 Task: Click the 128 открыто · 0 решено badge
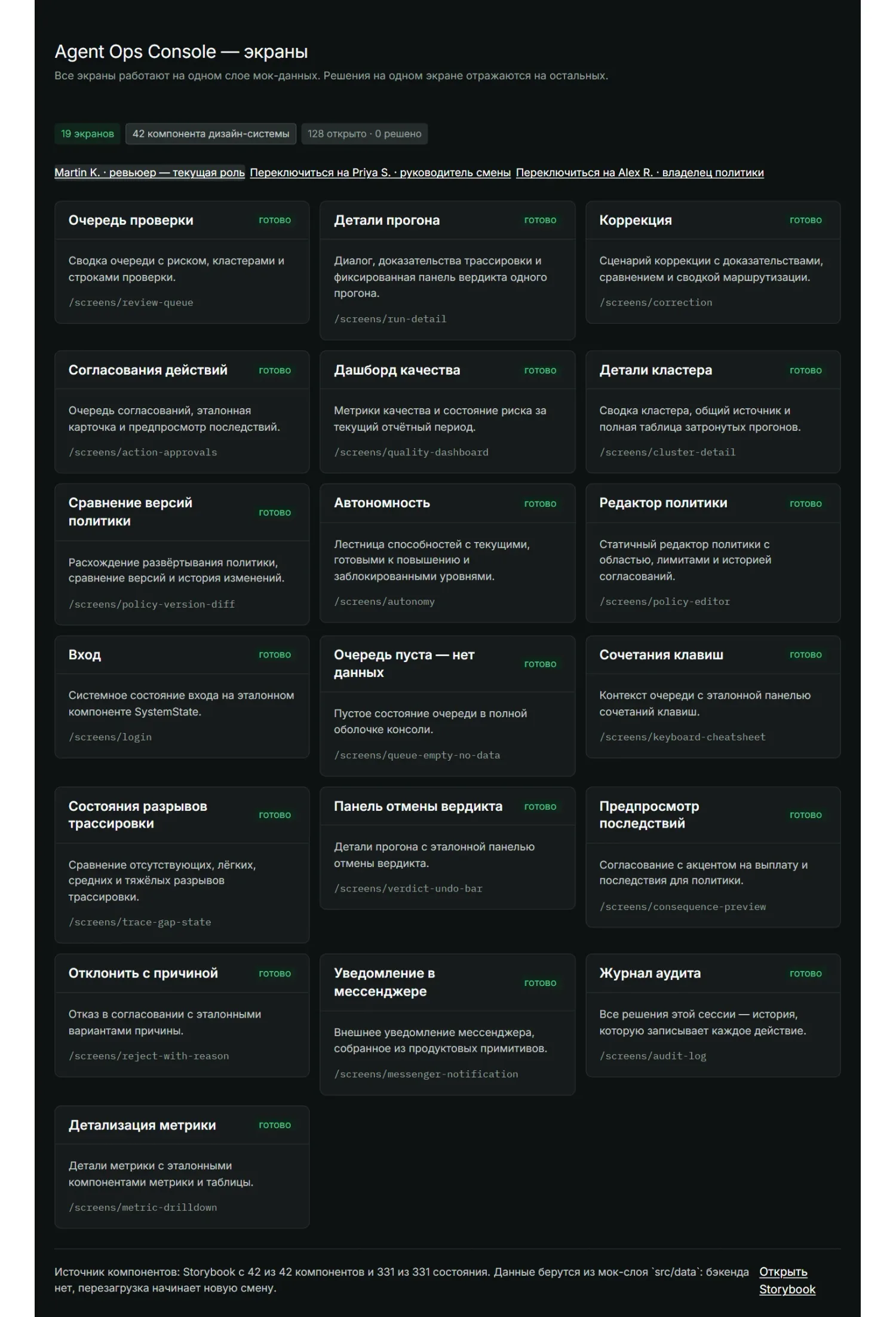364,134
